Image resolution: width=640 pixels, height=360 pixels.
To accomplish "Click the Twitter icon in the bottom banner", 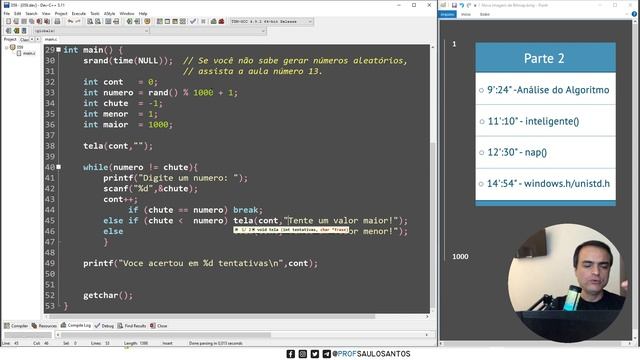I will pyautogui.click(x=315, y=354).
